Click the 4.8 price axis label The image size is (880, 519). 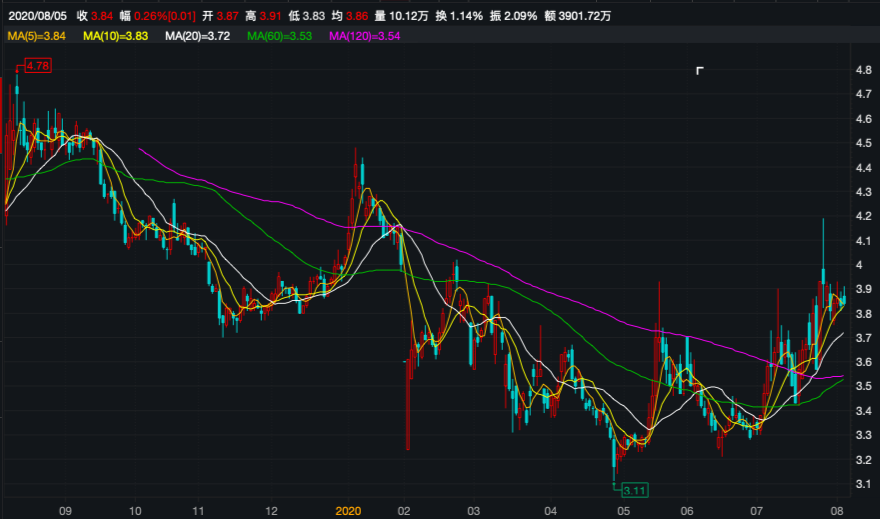[x=864, y=70]
